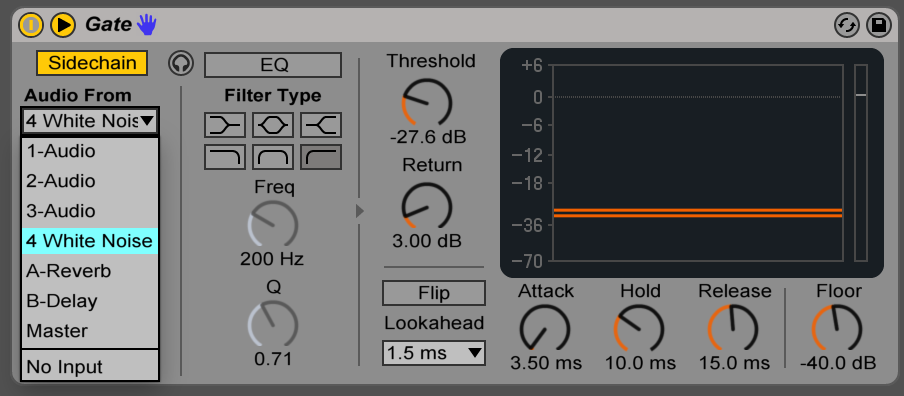Select bell peak filter type icon
The width and height of the screenshot is (904, 396).
(273, 125)
